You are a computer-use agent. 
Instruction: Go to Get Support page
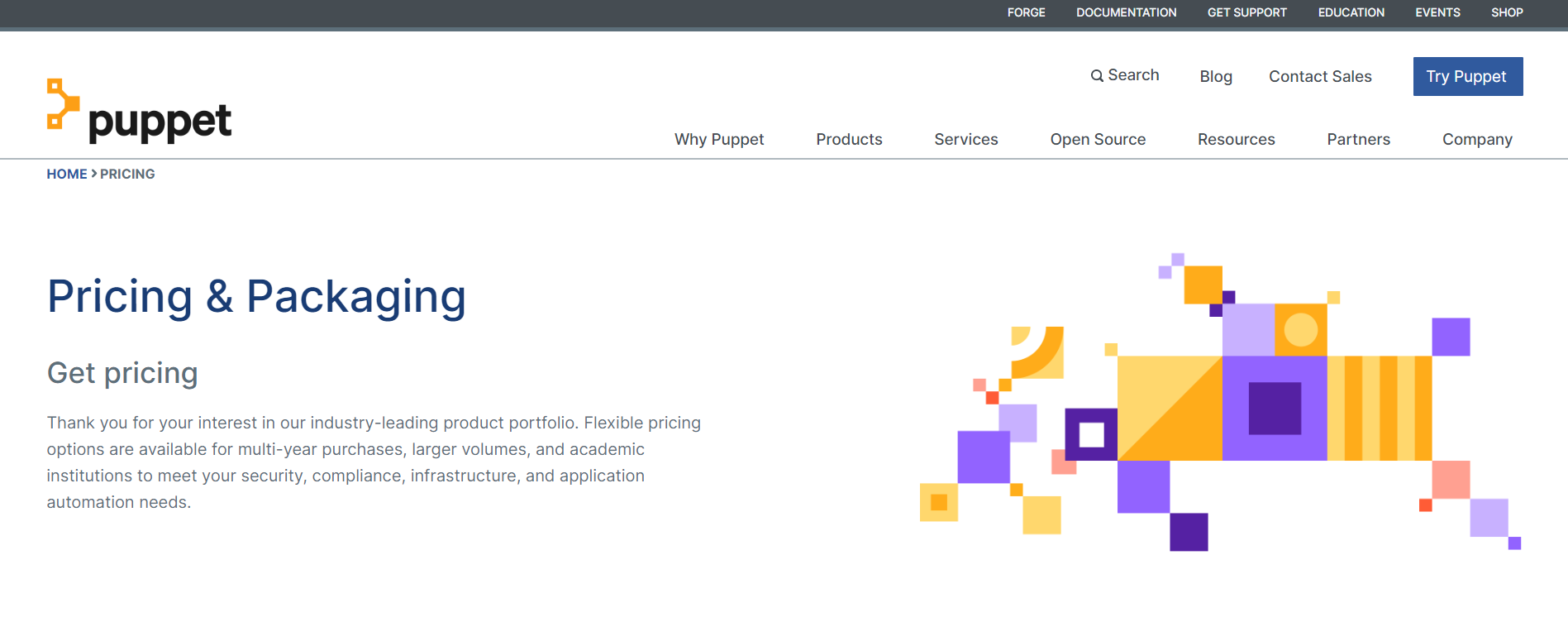[x=1246, y=12]
